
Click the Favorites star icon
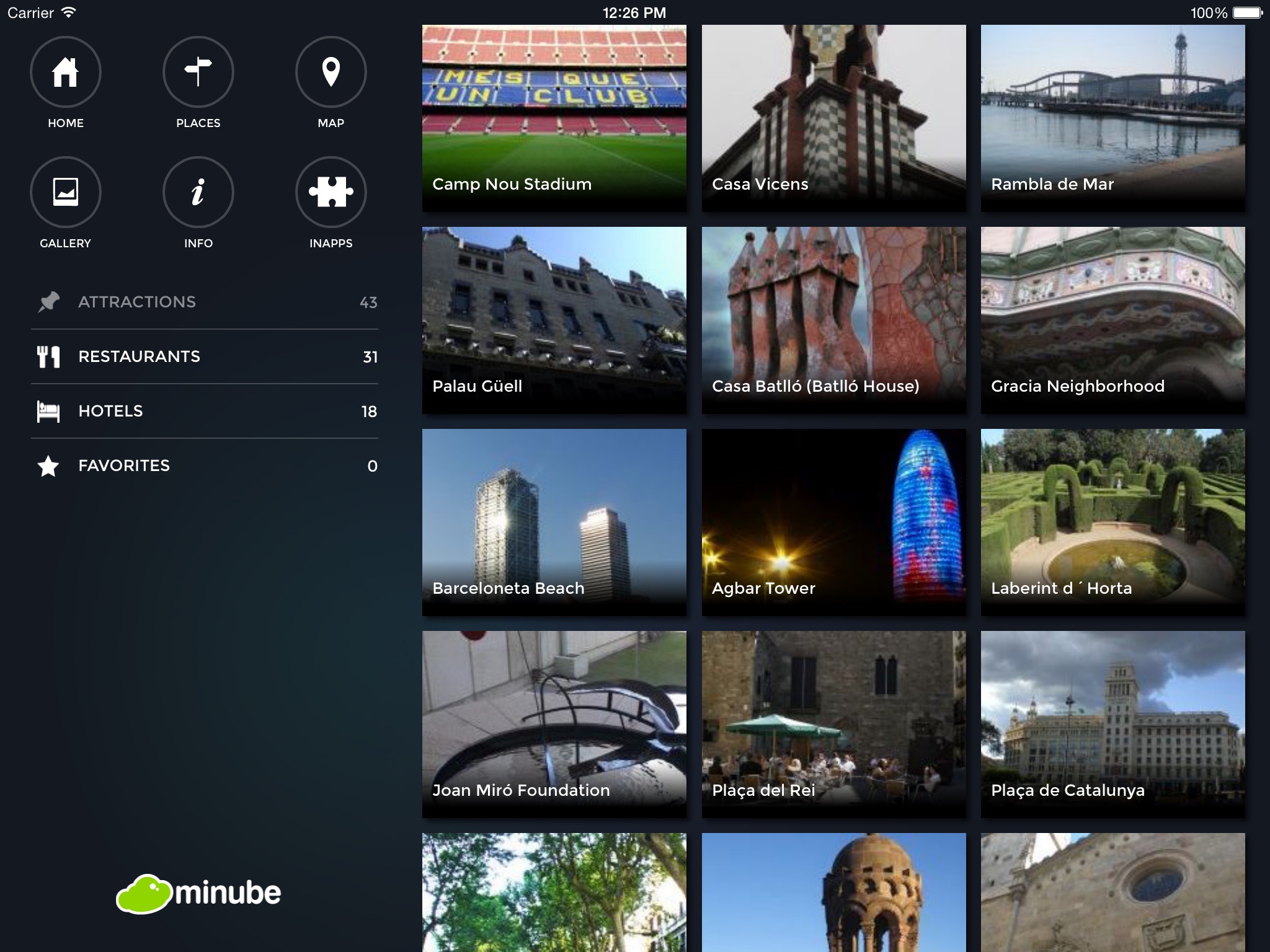(x=48, y=466)
